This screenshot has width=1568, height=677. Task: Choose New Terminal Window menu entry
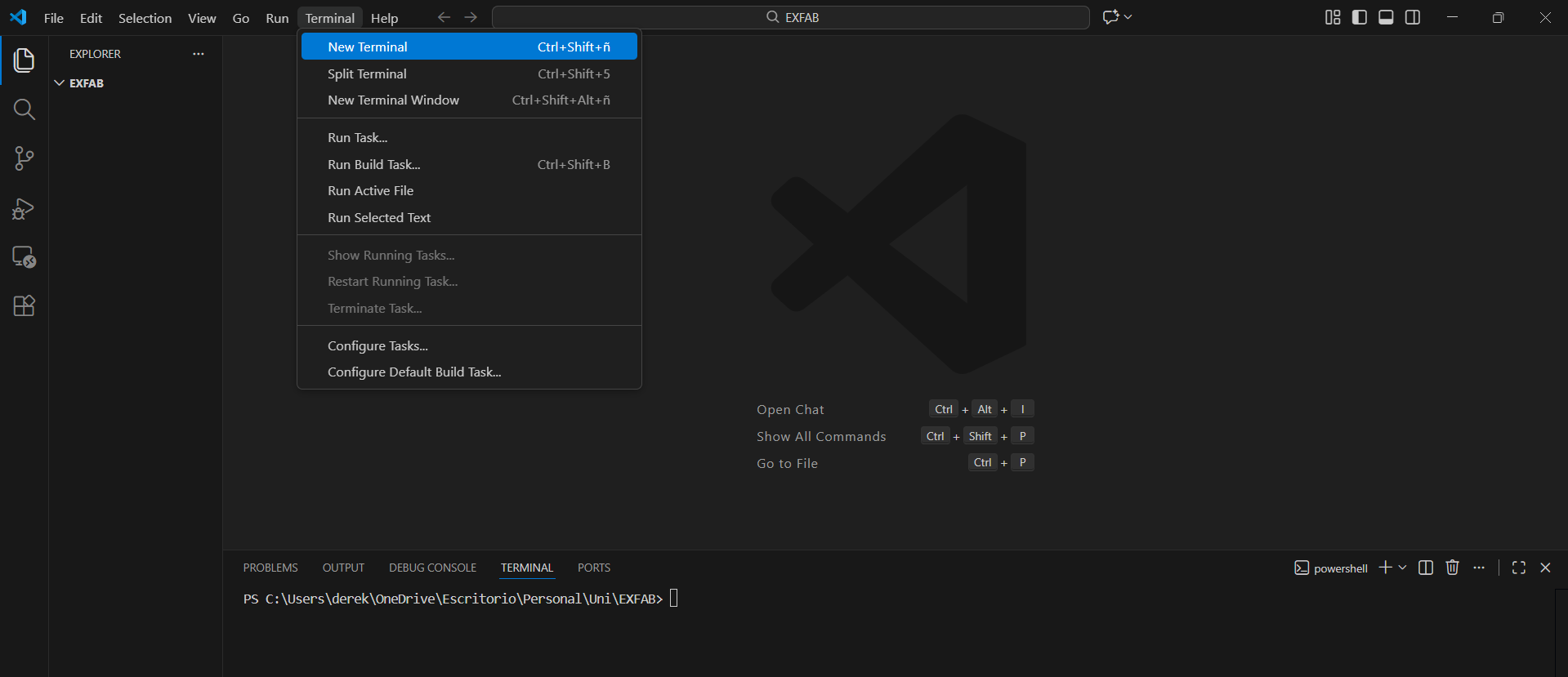point(469,100)
